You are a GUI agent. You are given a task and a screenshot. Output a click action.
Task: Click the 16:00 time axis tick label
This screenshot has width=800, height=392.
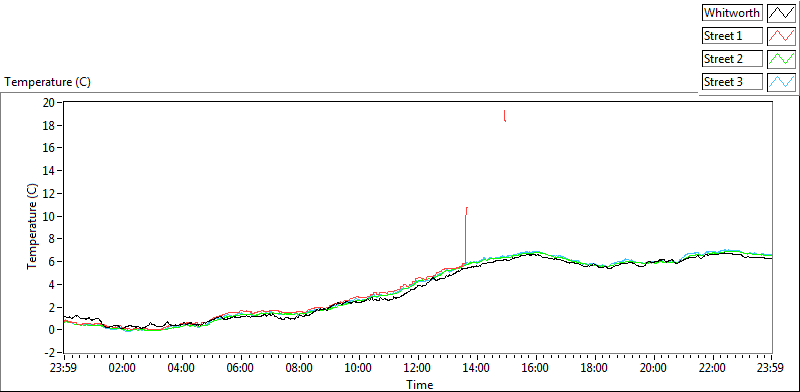[x=536, y=368]
